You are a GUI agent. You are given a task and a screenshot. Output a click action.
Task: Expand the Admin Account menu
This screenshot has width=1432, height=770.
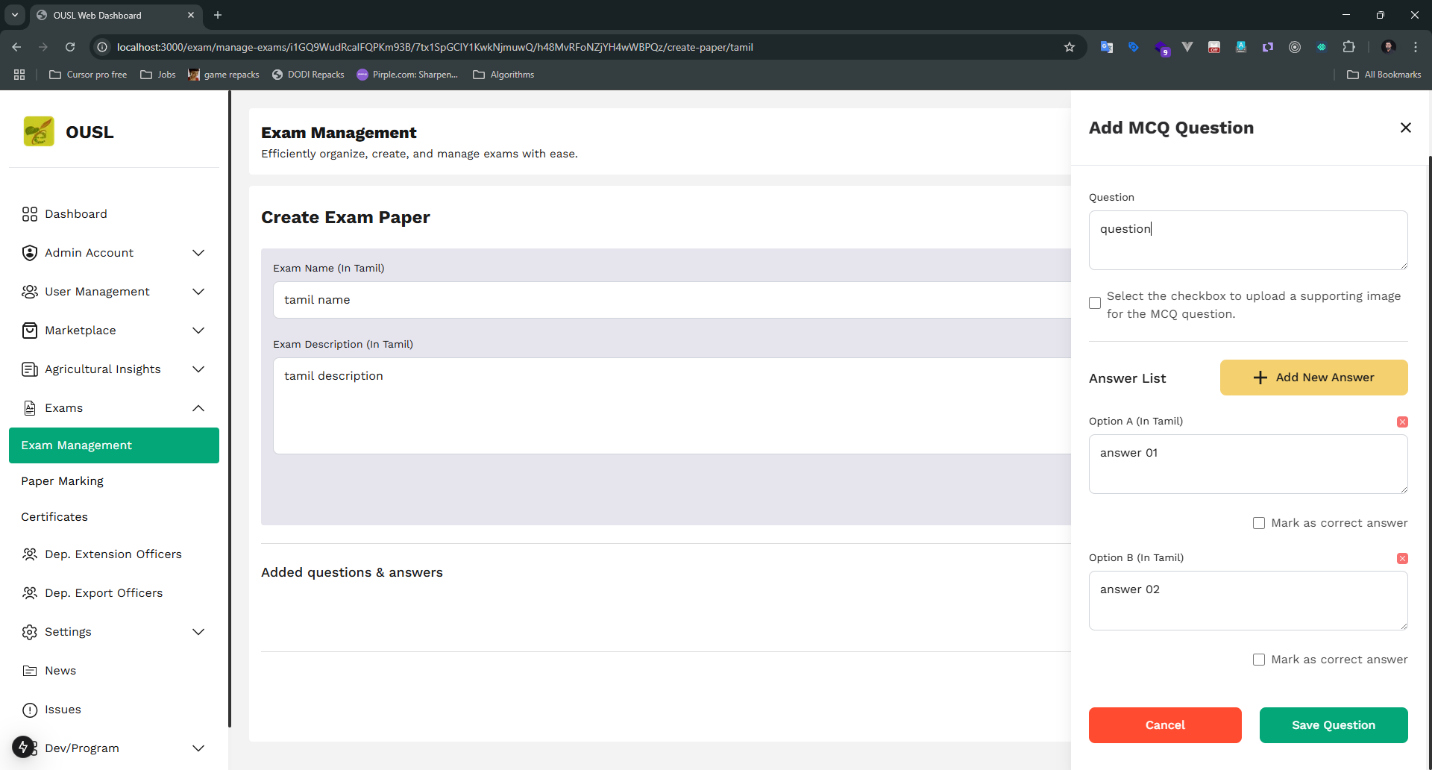point(198,253)
